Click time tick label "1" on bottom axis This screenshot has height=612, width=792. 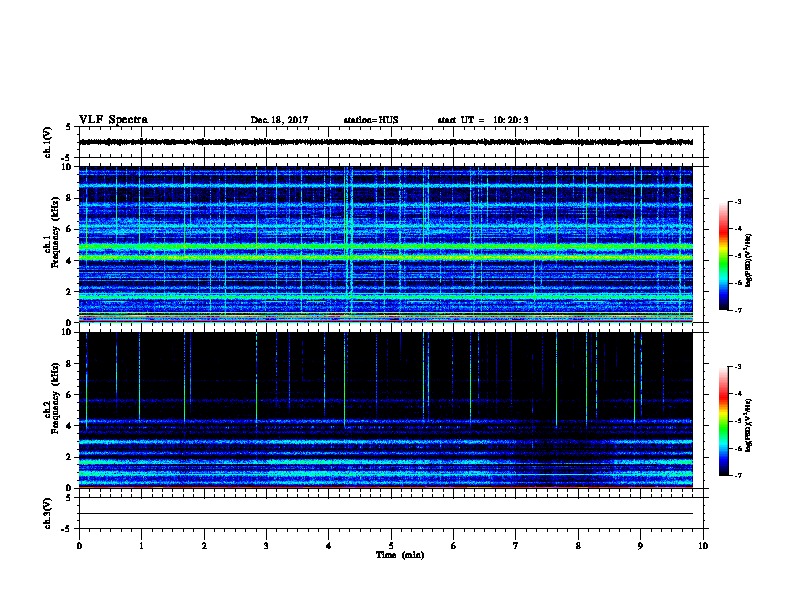141,546
